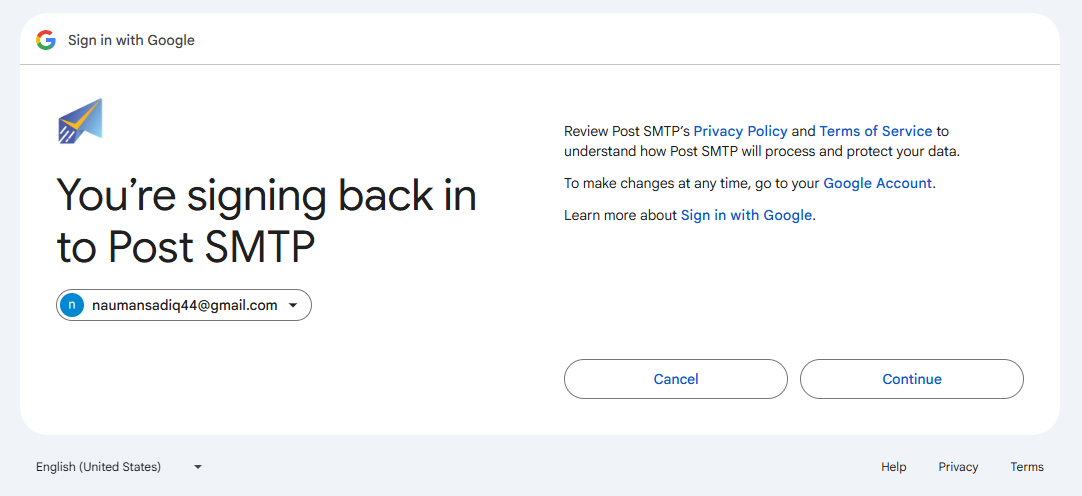Viewport: 1082px width, 496px height.
Task: Open Post SMTP's Privacy Policy link
Action: pyautogui.click(x=740, y=131)
